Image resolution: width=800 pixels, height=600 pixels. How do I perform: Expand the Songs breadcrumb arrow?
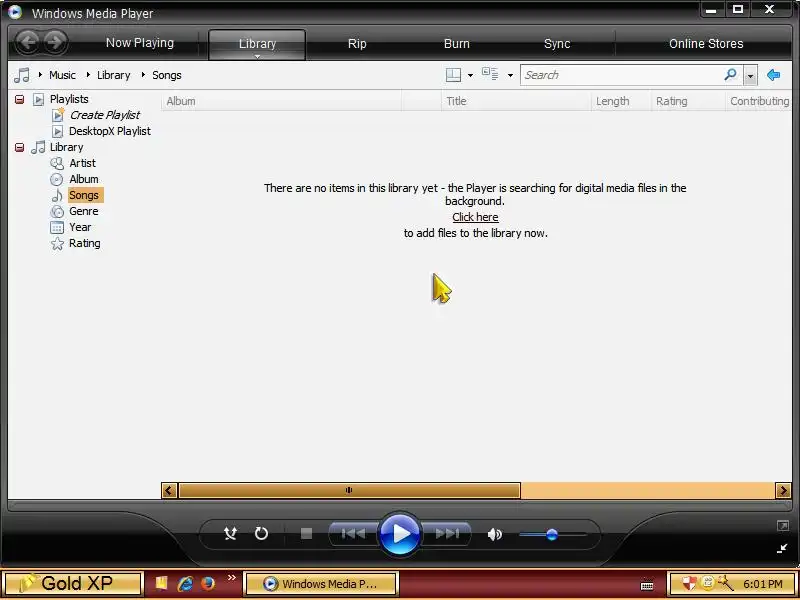[x=143, y=75]
